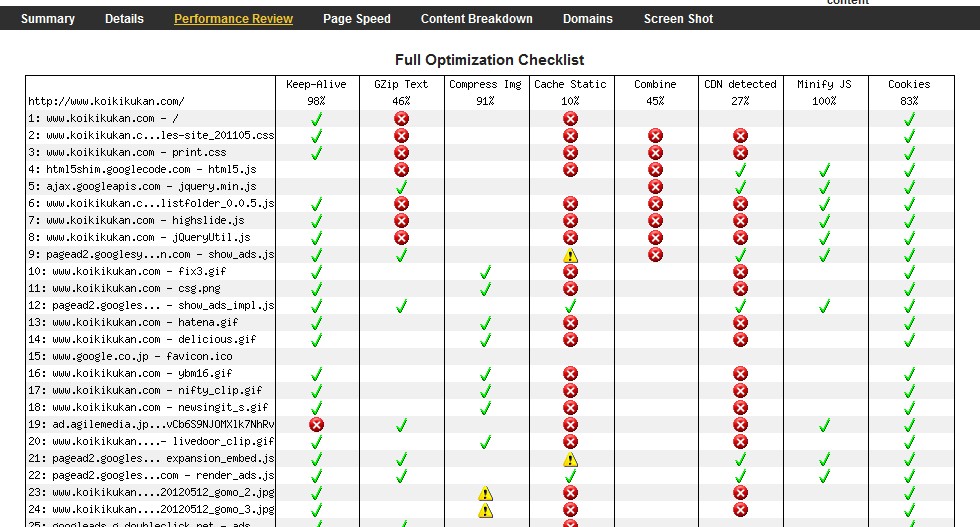Click Compress Img green check for livedoor_clip.gif
Viewport: 980px width, 527px height.
486,442
